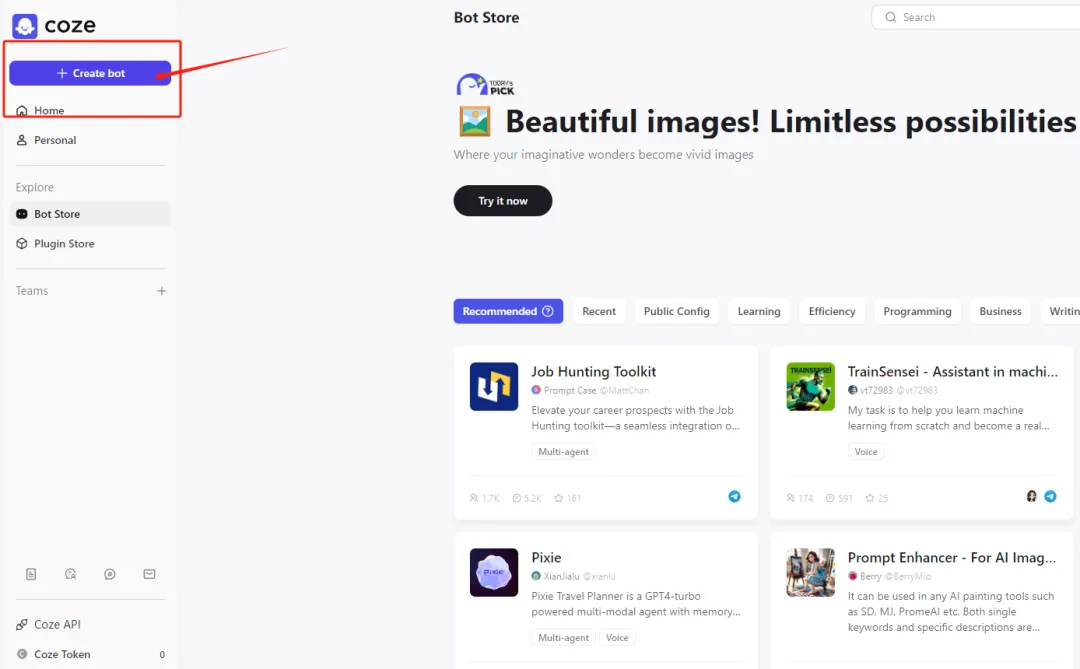Select the Programming category tab
This screenshot has height=669, width=1080.
917,311
